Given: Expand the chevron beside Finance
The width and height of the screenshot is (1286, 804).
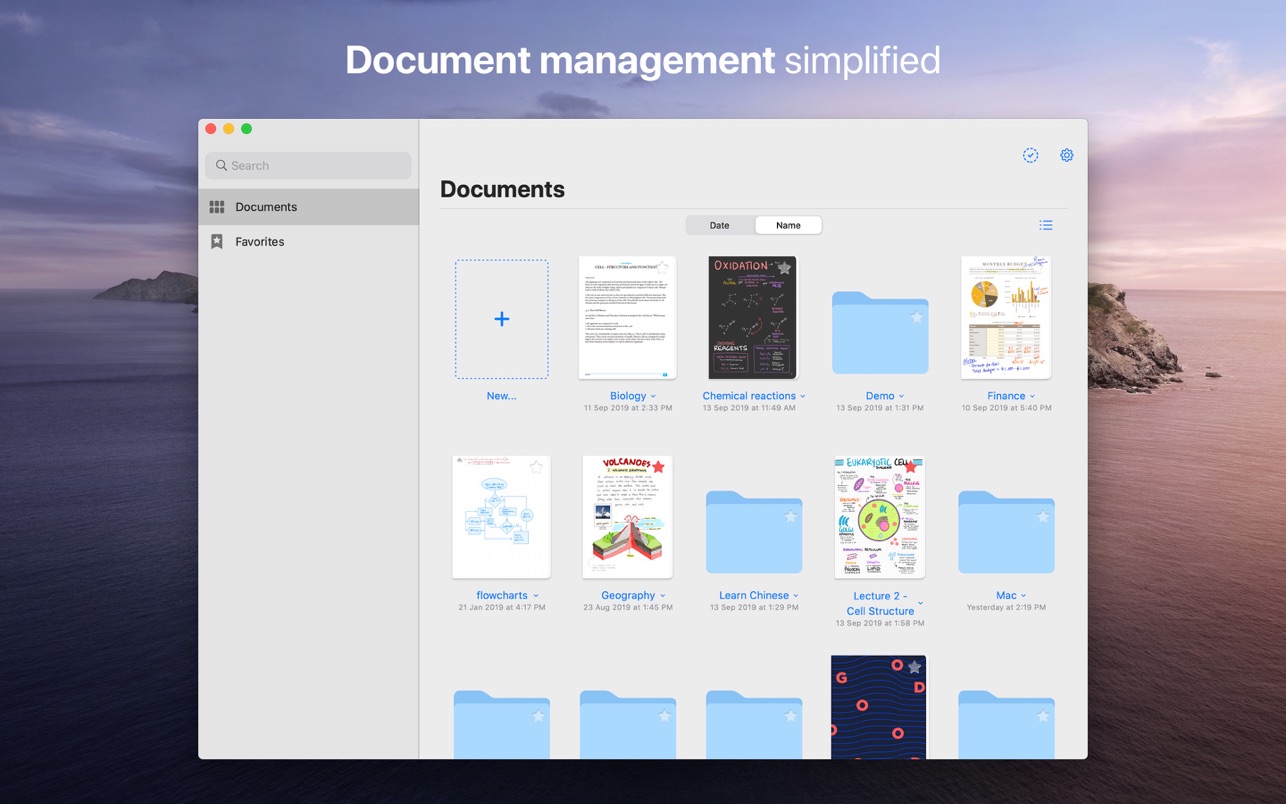Looking at the screenshot, I should point(1032,395).
